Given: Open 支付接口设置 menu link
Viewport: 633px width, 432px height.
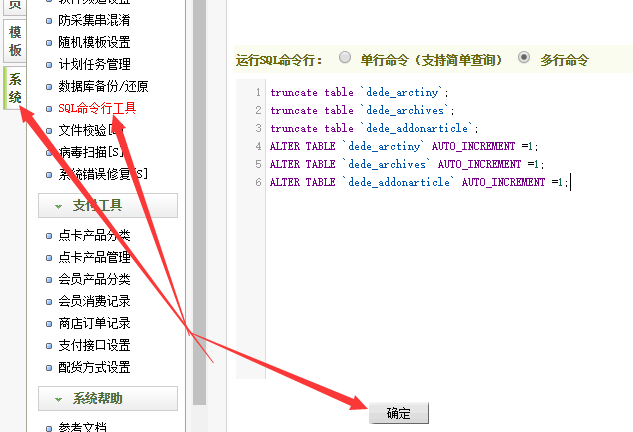Looking at the screenshot, I should [94, 346].
